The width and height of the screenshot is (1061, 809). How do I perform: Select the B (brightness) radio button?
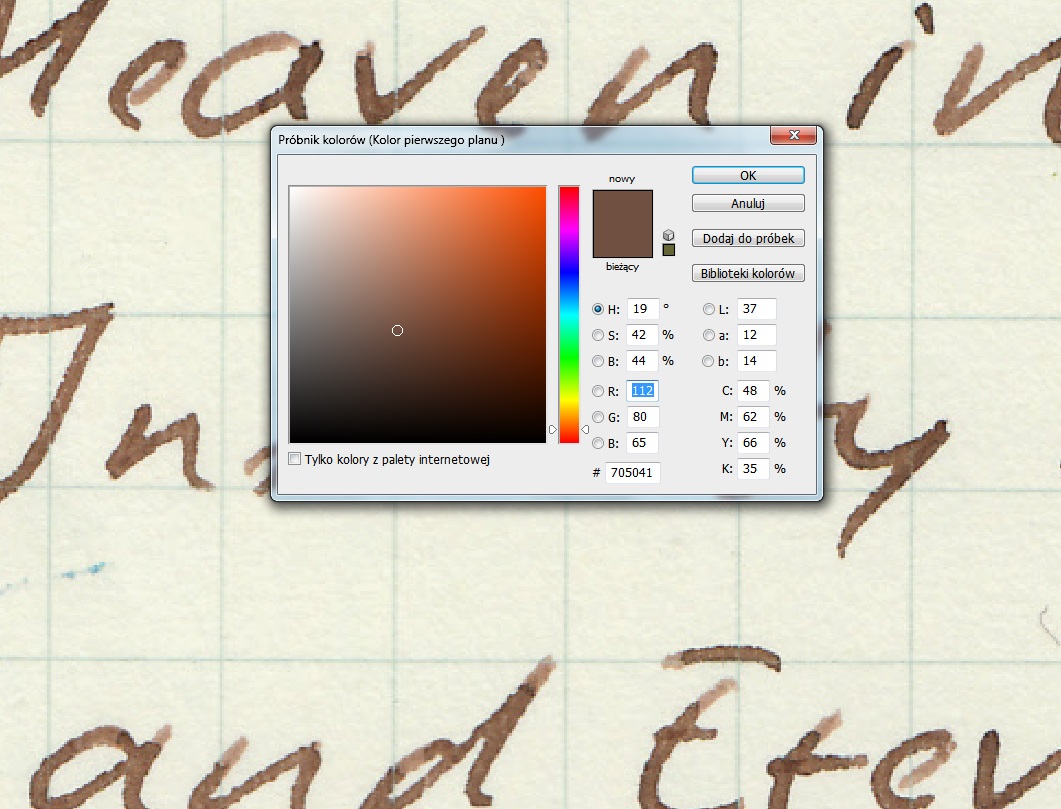pyautogui.click(x=598, y=362)
